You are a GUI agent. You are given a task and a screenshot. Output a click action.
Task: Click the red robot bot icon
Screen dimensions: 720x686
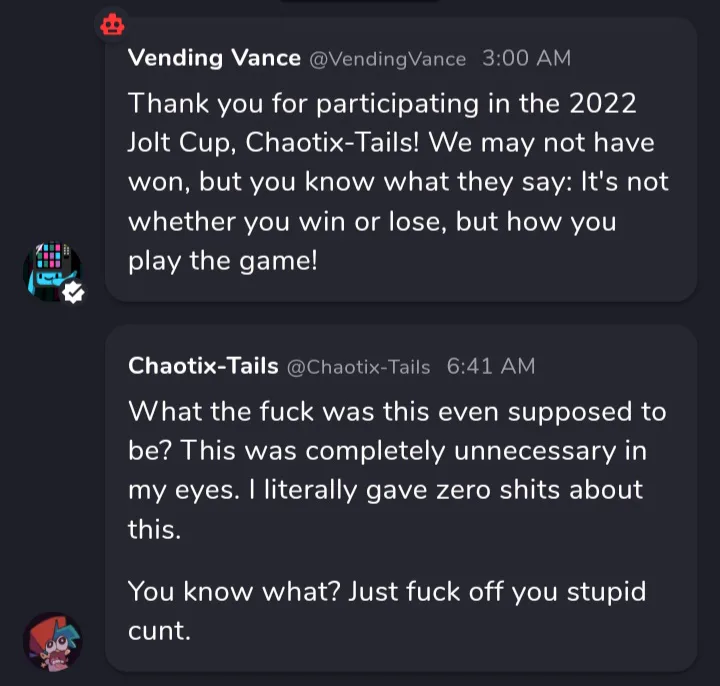[111, 24]
